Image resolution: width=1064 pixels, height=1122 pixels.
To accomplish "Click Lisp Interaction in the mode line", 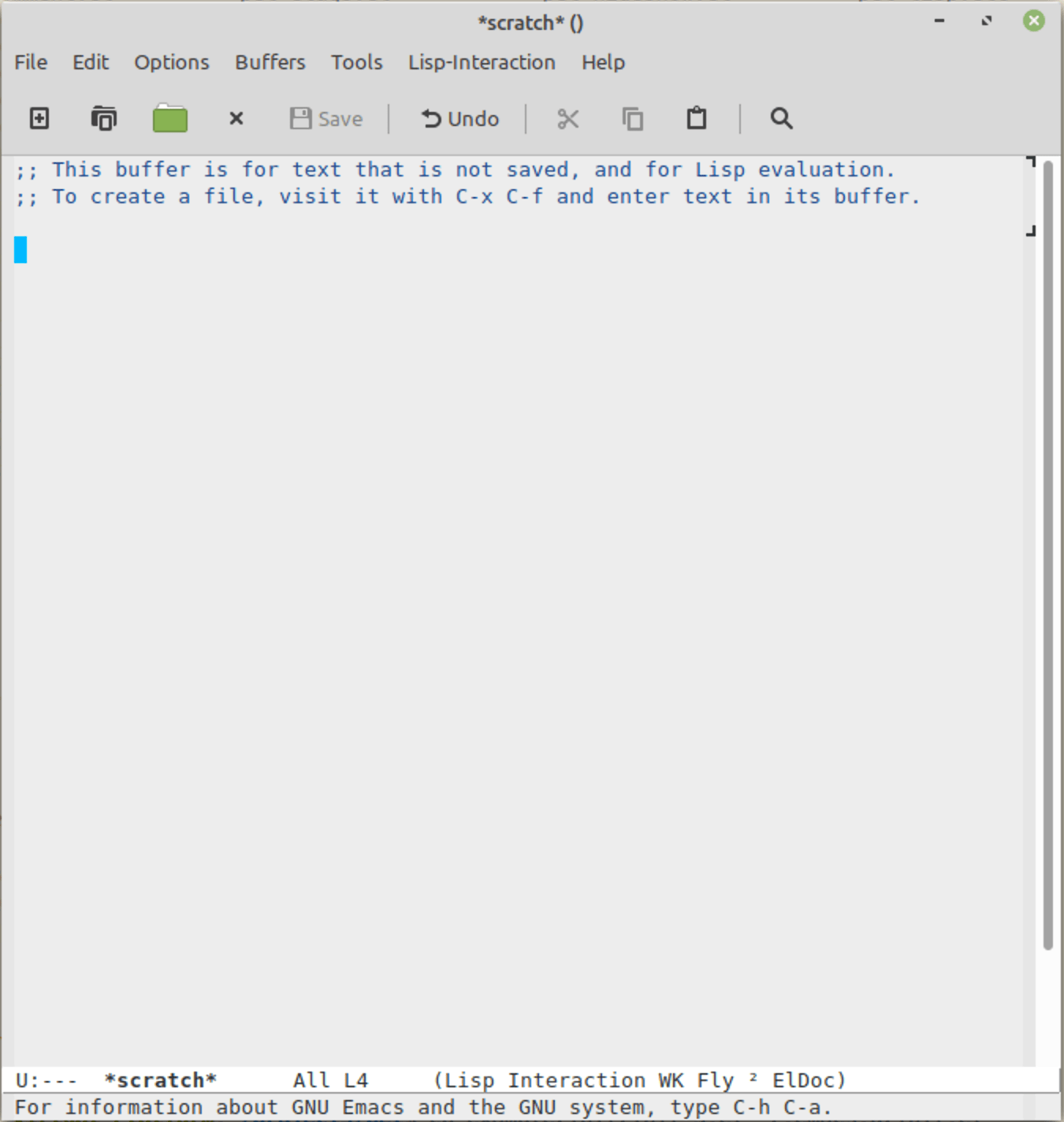I will (x=545, y=1080).
